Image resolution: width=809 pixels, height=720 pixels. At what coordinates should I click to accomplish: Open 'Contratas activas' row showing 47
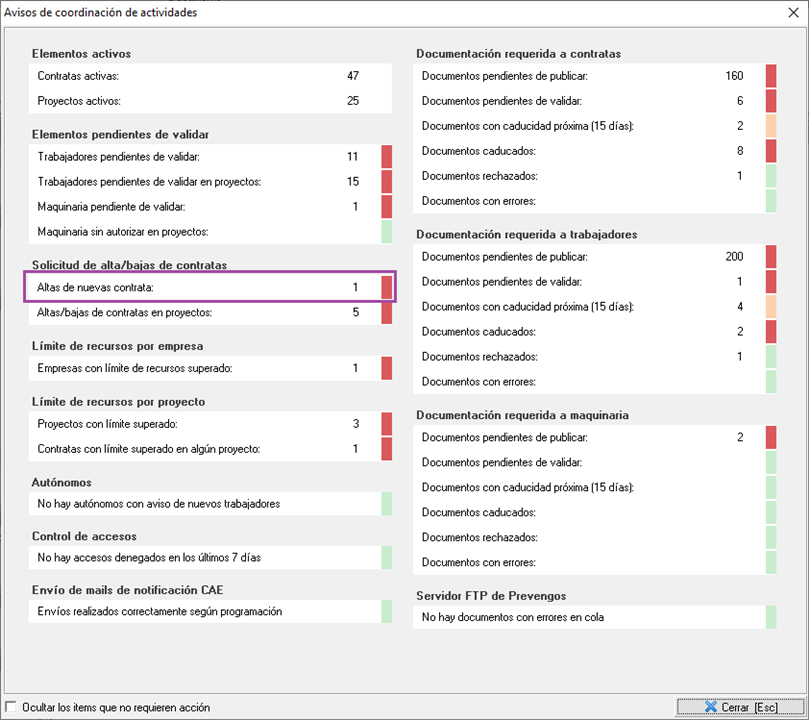pos(200,76)
